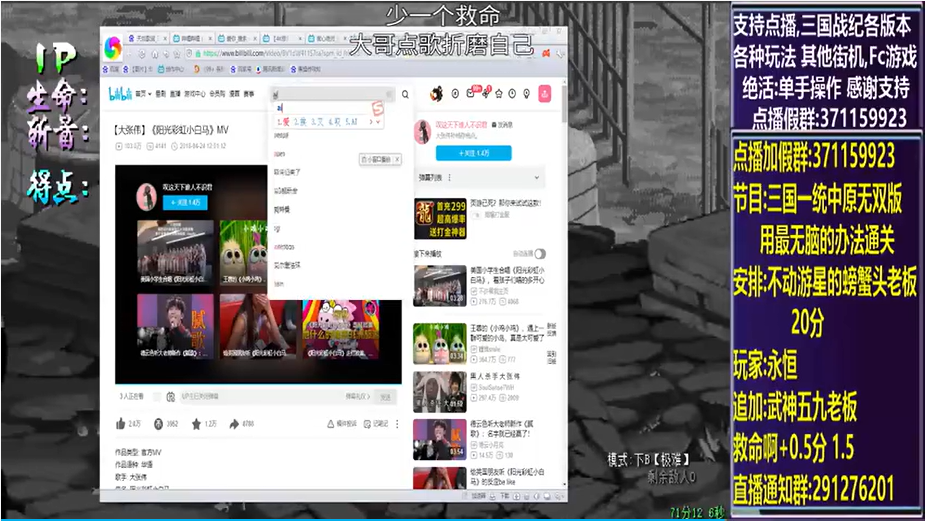Click the blue follow button in the right sidebar
The height and width of the screenshot is (521, 925).
[474, 153]
